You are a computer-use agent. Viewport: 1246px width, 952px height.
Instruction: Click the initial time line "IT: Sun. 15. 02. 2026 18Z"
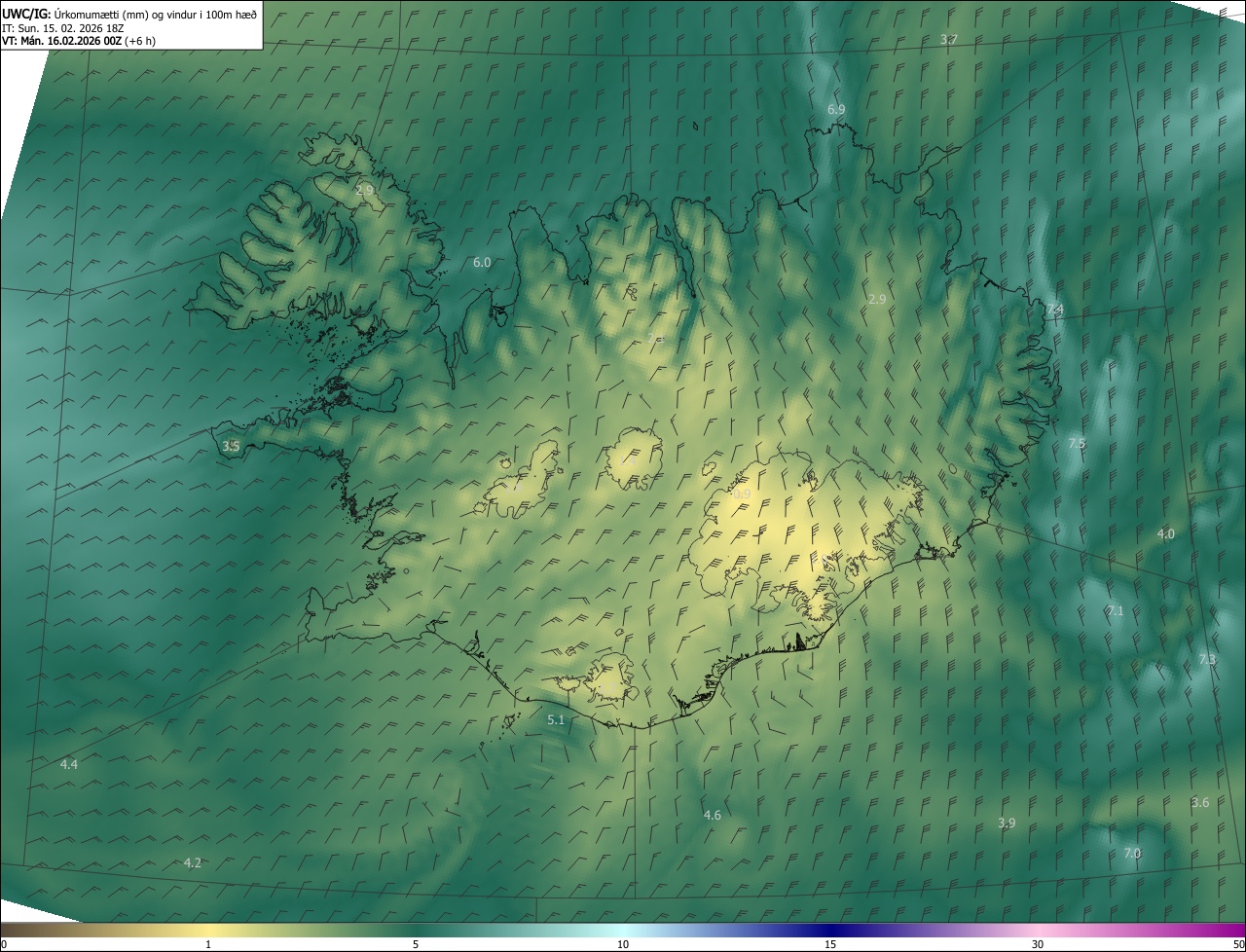pos(63,27)
